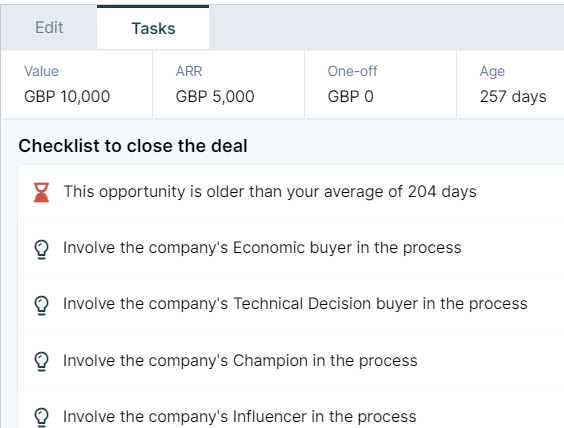Switch to the Edit tab
Image resolution: width=564 pixels, height=428 pixels.
coord(49,28)
